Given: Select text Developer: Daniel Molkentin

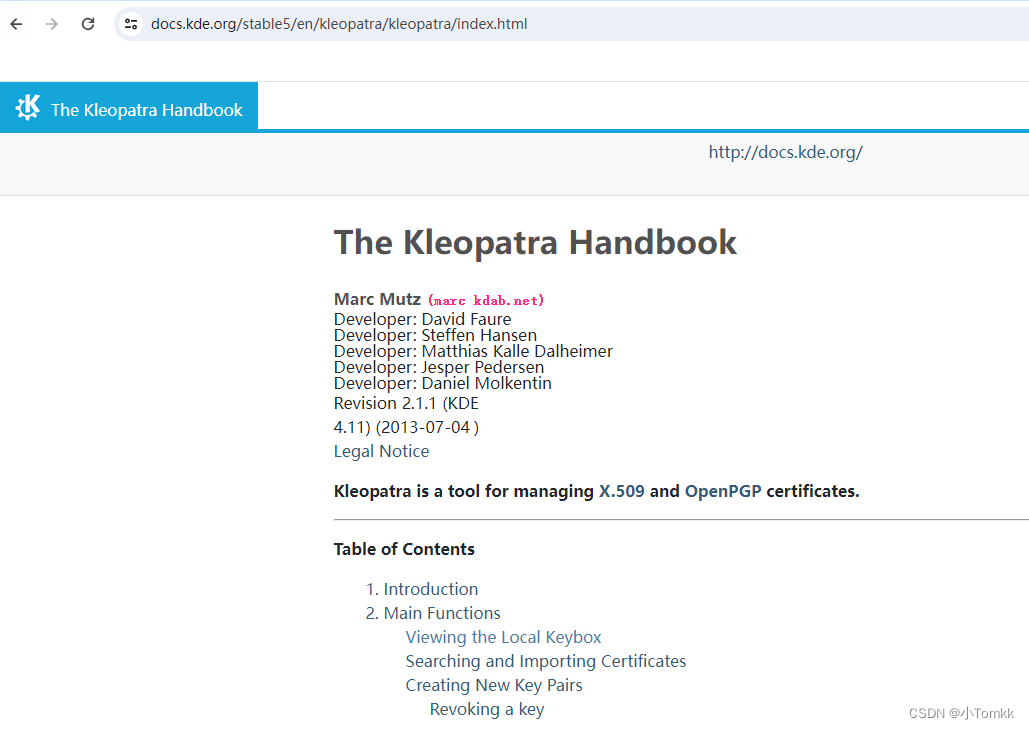Looking at the screenshot, I should [443, 383].
